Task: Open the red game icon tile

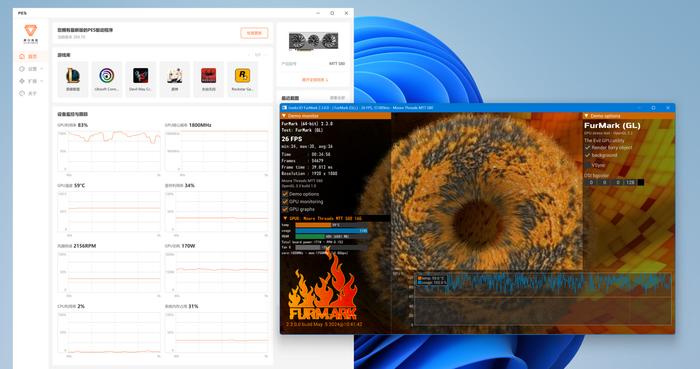Action: 208,79
